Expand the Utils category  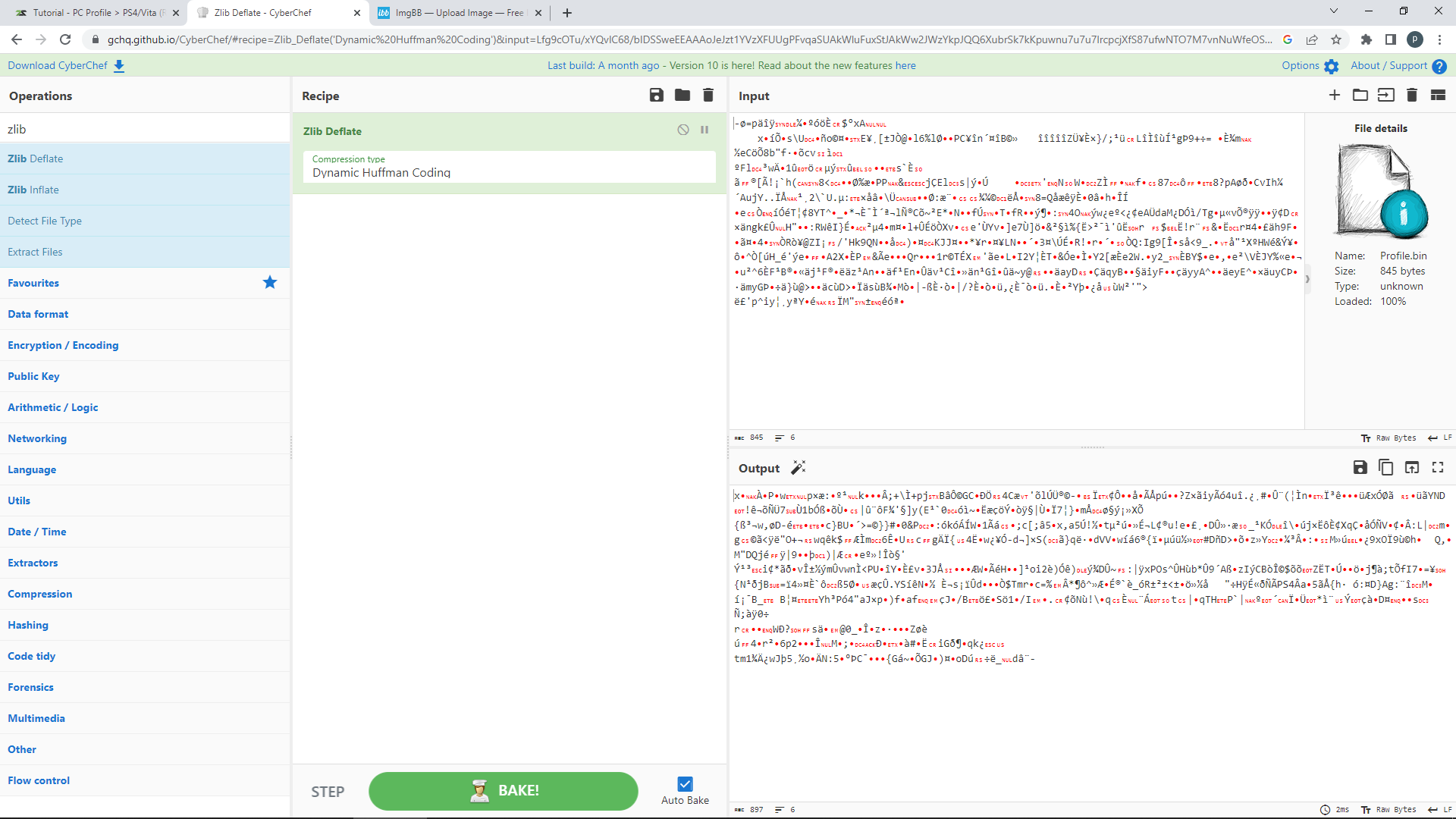click(x=145, y=500)
